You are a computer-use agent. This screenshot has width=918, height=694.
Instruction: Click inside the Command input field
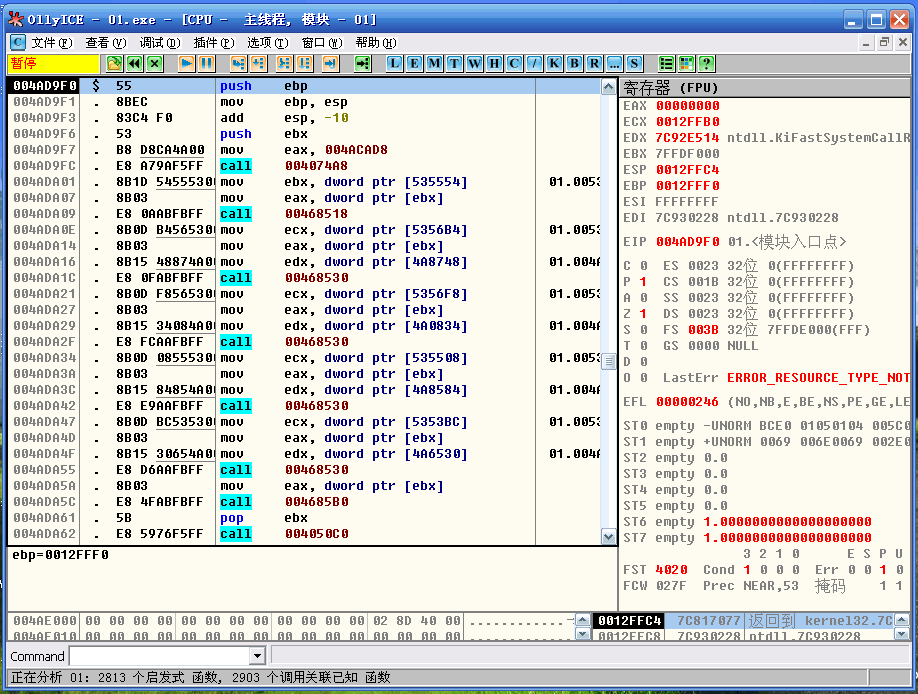(158, 656)
